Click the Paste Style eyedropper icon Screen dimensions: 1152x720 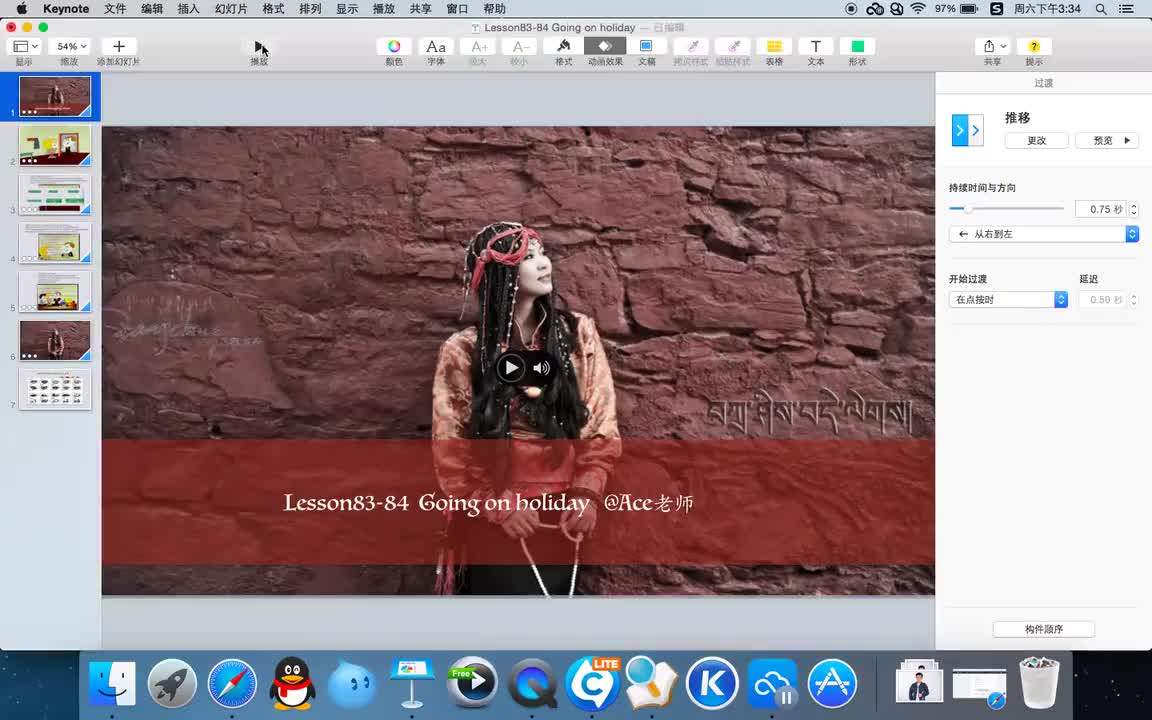click(x=732, y=46)
